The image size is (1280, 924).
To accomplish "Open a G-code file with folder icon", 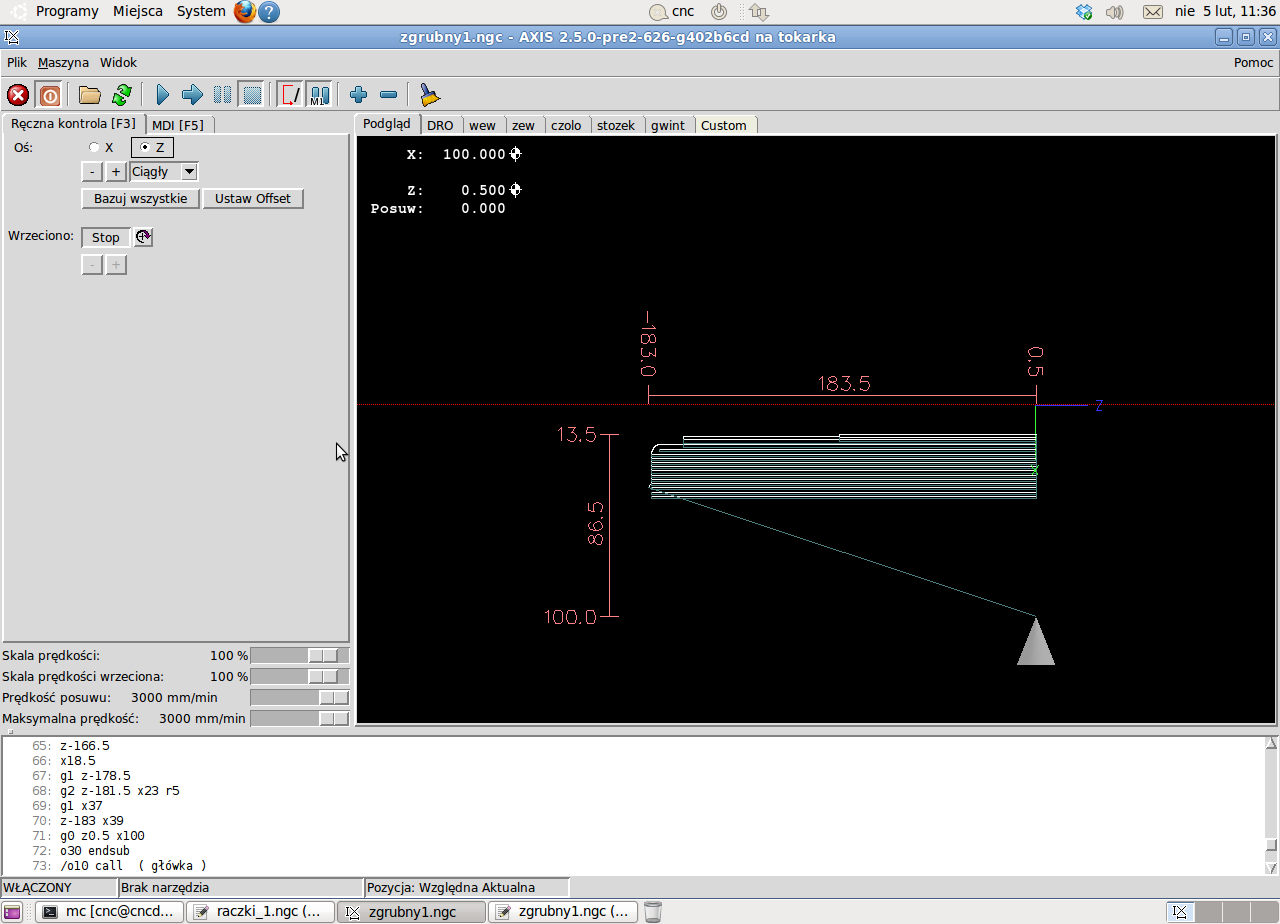I will (x=90, y=95).
